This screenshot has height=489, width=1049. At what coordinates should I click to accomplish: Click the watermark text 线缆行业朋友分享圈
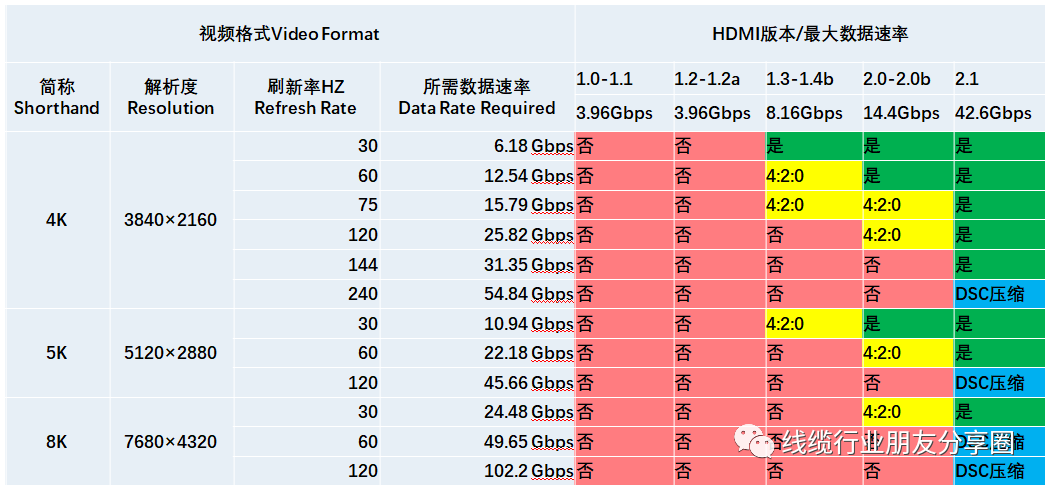tap(884, 441)
